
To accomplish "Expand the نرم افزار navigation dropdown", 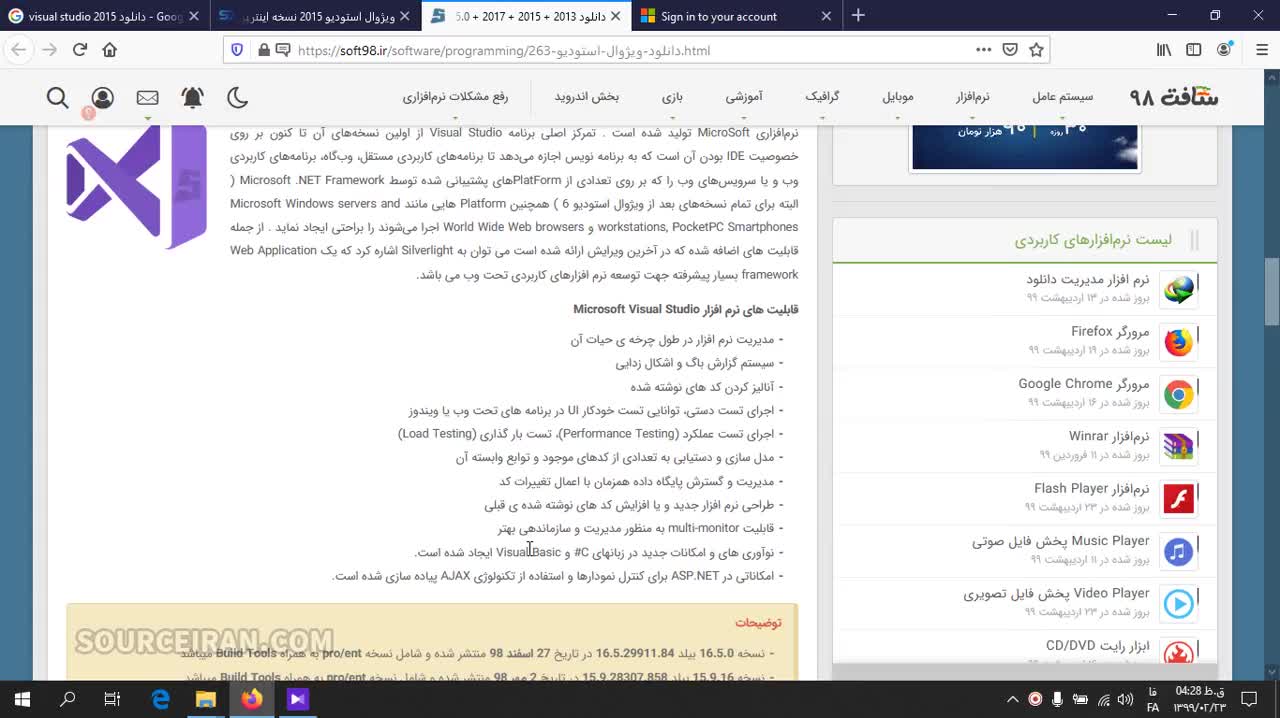I will coord(971,97).
